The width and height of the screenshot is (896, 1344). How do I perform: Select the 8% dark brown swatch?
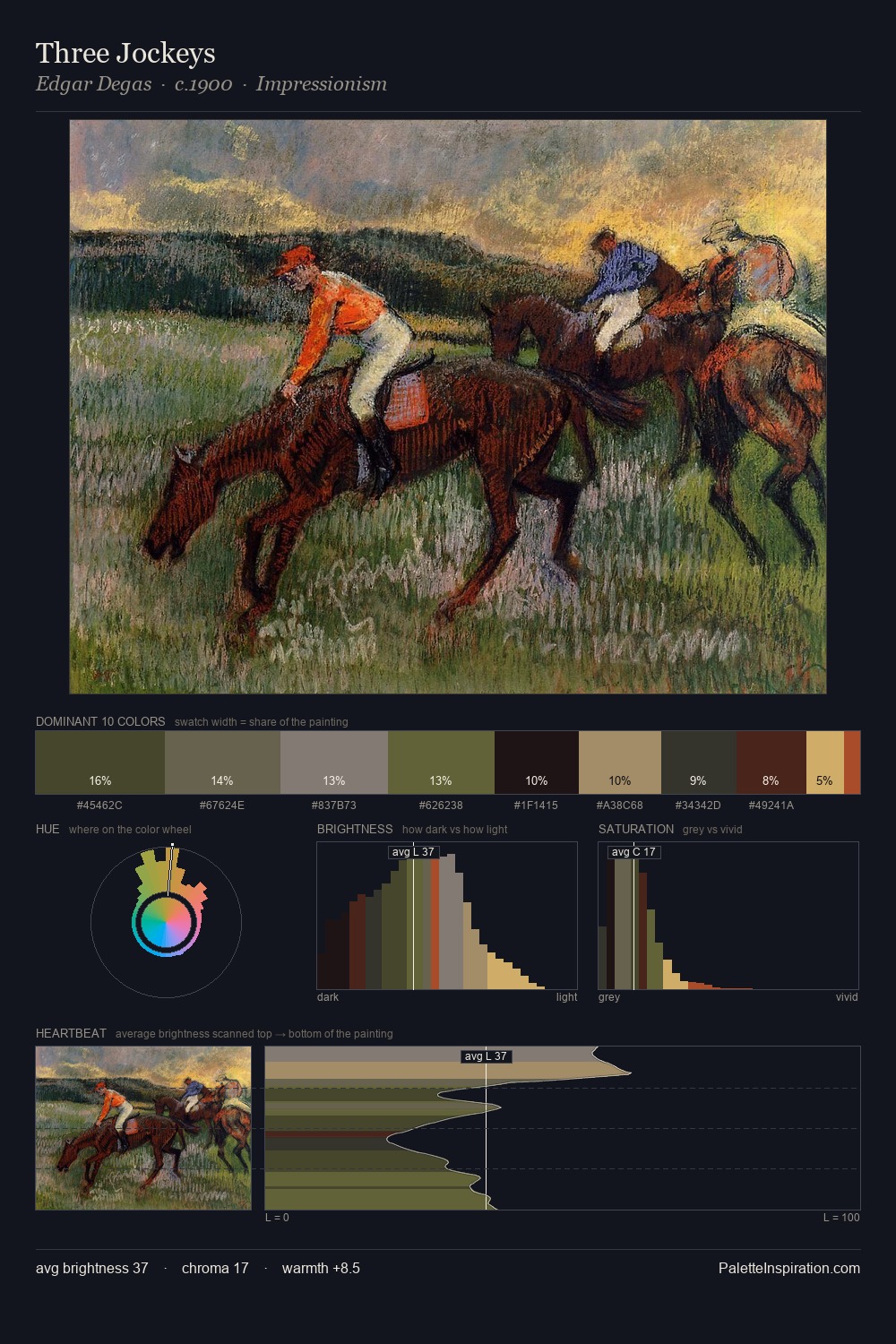pos(771,762)
